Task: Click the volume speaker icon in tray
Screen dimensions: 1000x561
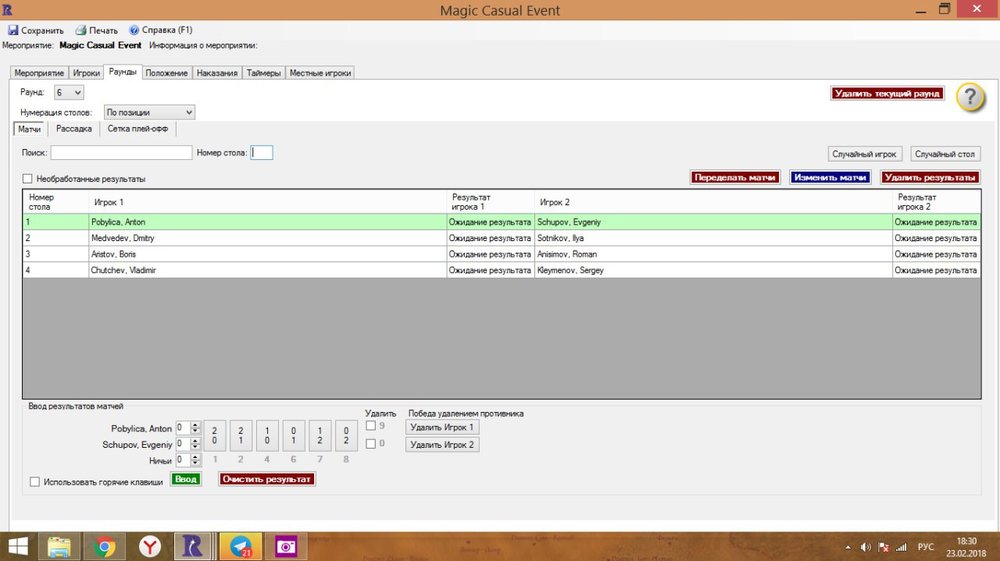Action: [864, 547]
